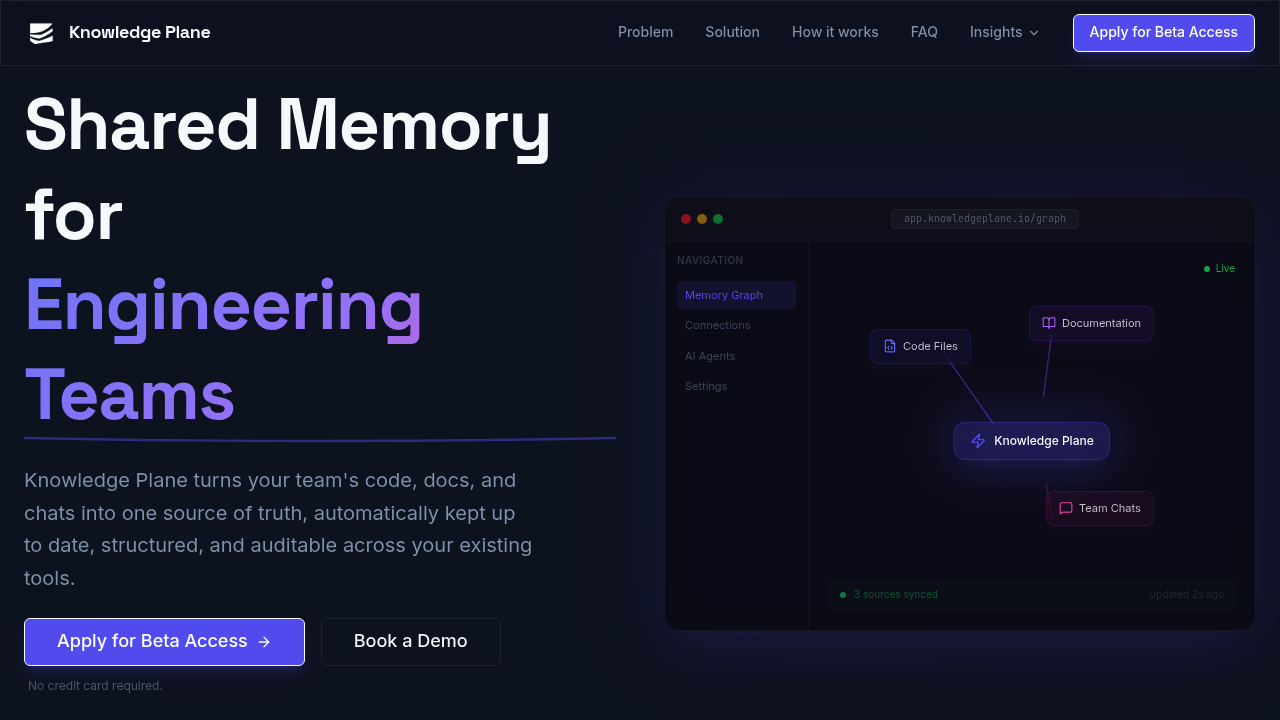The width and height of the screenshot is (1280, 720).
Task: Click the green Live indicator dot
Action: coord(1207,268)
